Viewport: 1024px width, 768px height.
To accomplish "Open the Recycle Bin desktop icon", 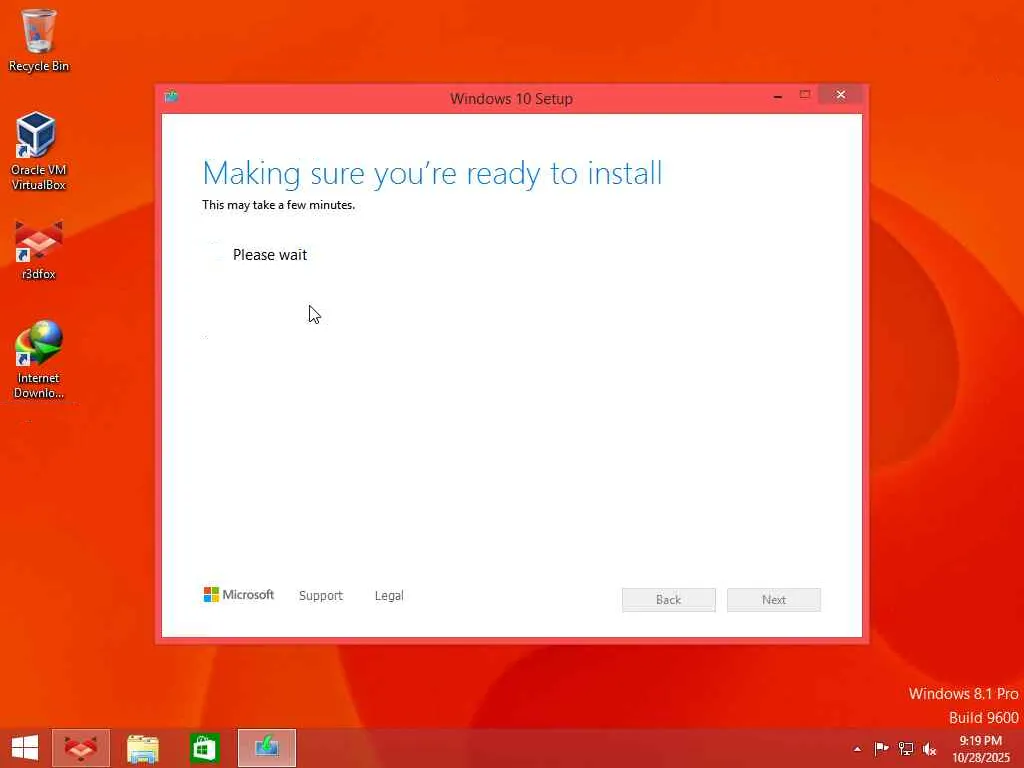I will (x=39, y=40).
